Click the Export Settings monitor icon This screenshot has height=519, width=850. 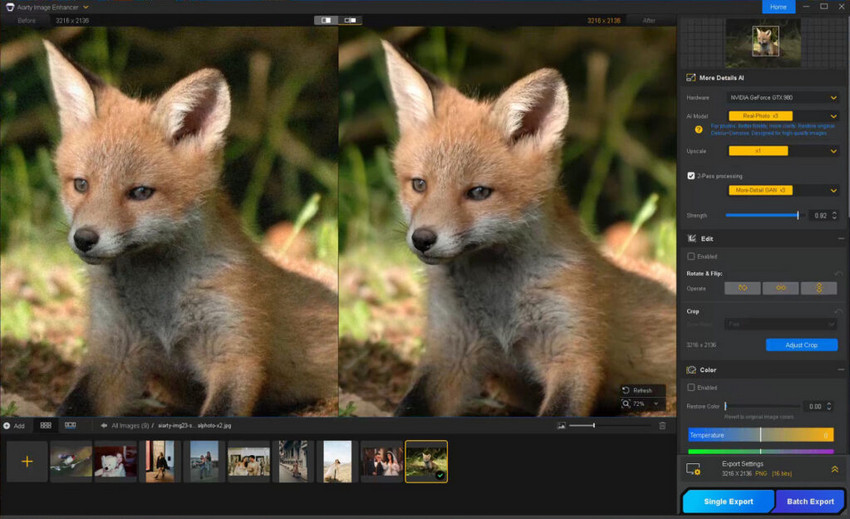693,469
